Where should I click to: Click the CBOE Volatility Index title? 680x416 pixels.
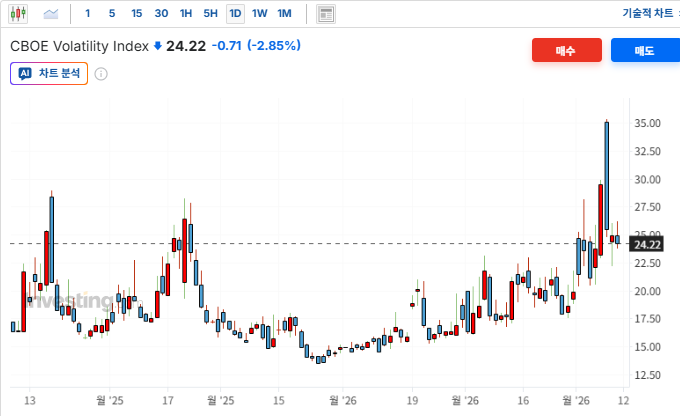79,46
